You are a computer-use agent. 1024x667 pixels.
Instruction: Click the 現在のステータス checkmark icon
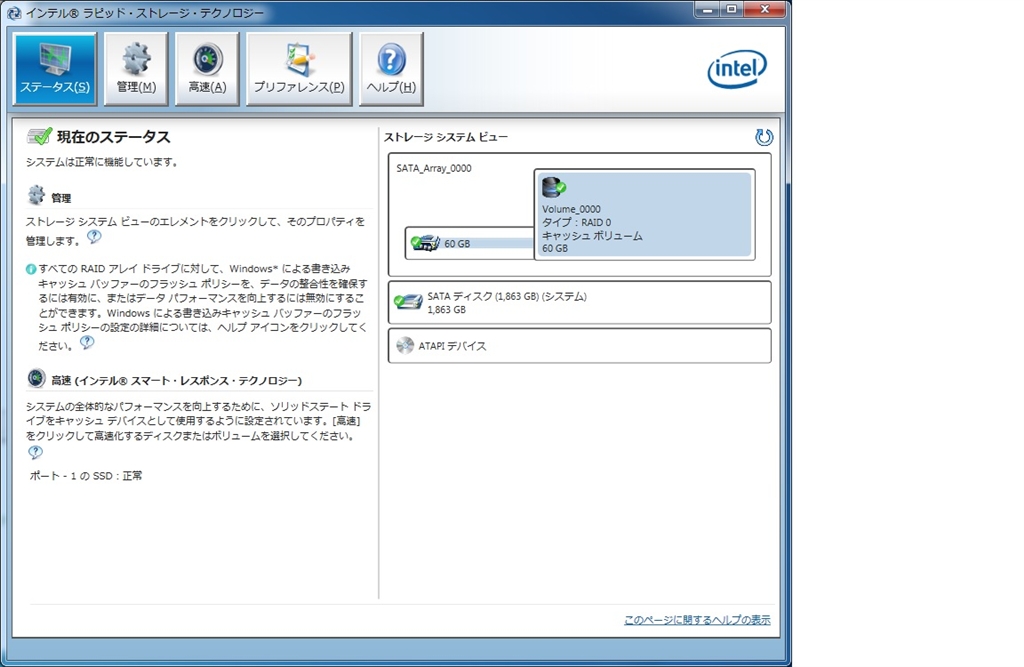pos(39,137)
